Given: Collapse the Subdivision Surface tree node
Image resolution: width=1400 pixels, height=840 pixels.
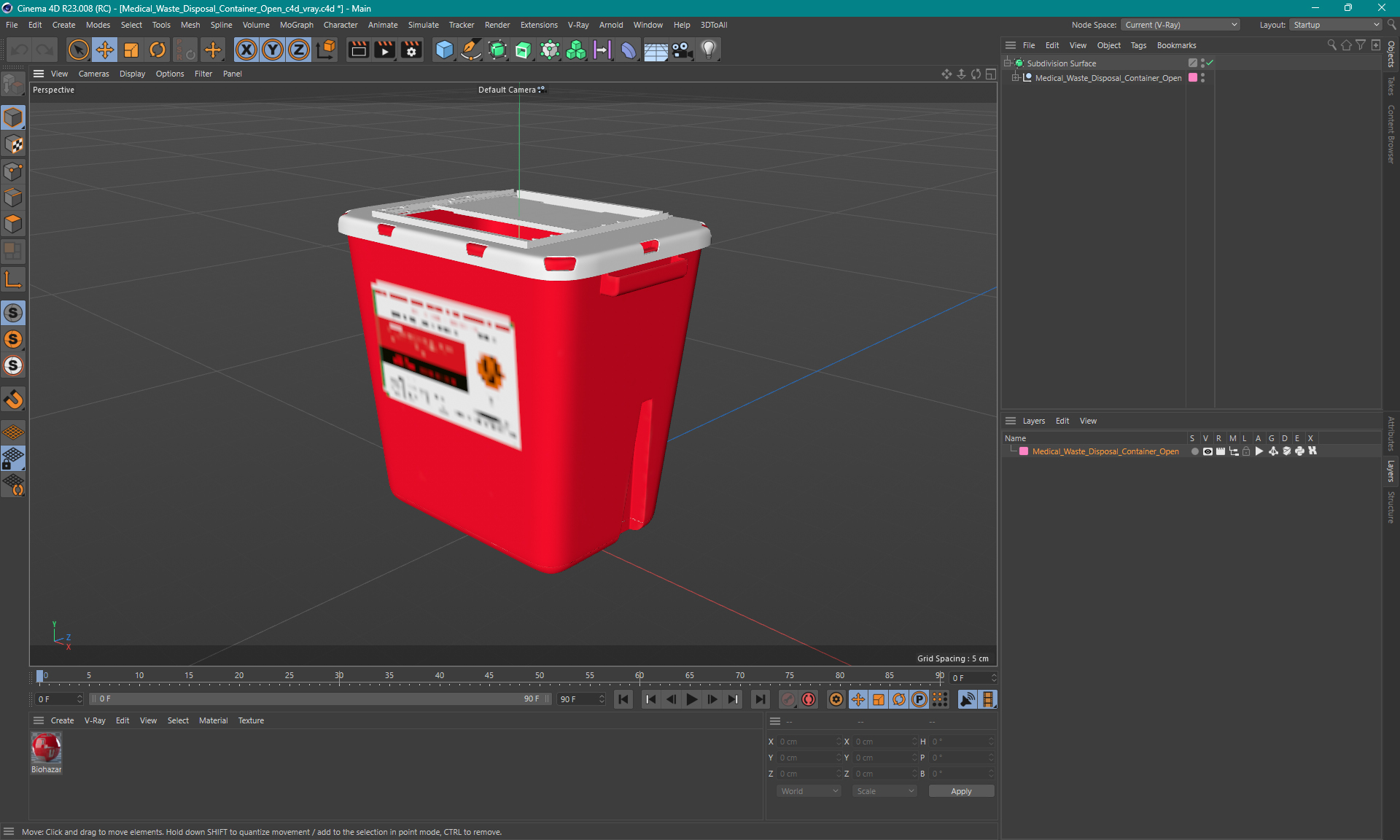Looking at the screenshot, I should click(1007, 63).
